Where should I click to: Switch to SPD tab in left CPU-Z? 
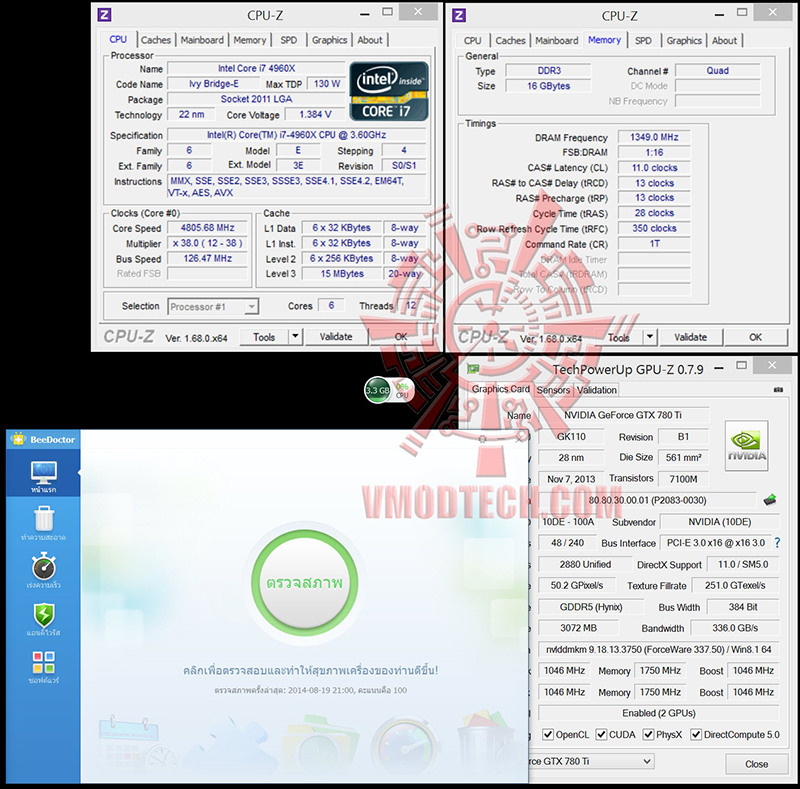(288, 40)
